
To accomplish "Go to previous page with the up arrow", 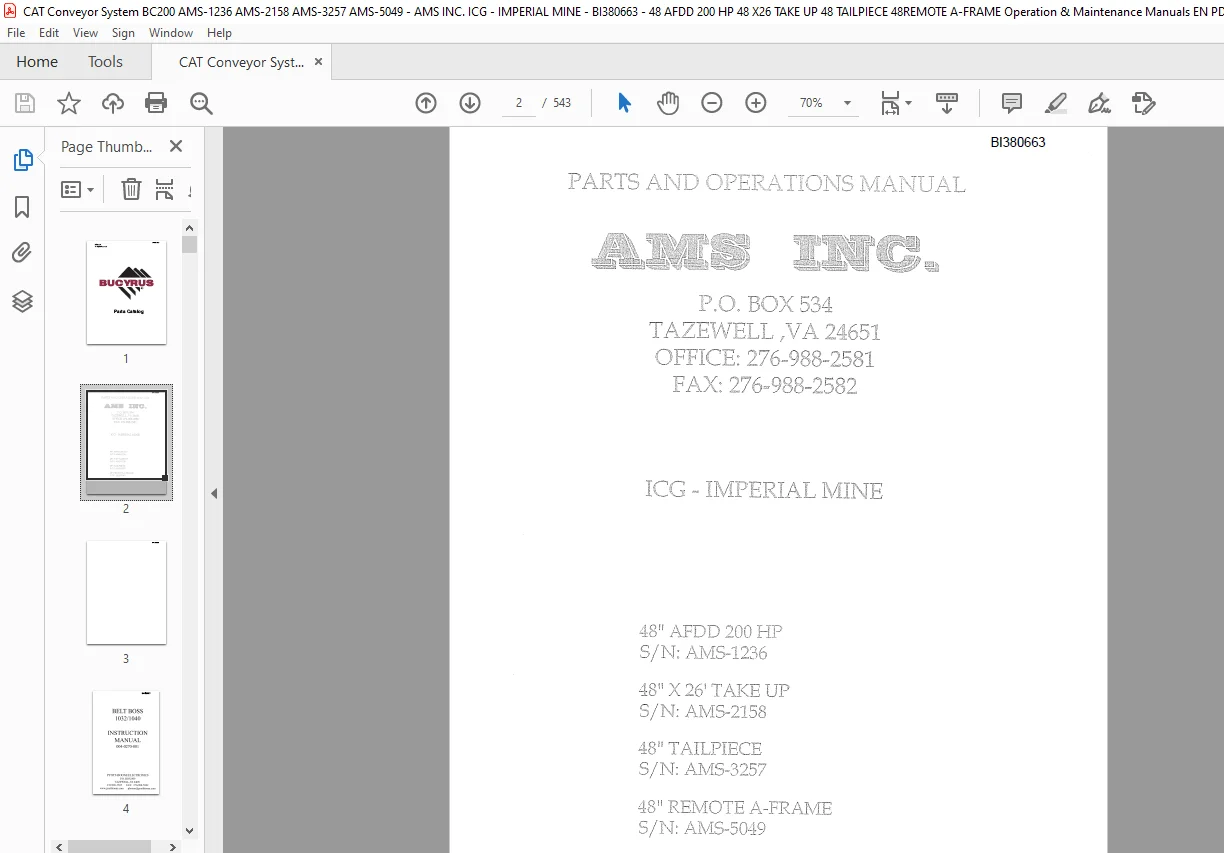I will click(x=426, y=103).
